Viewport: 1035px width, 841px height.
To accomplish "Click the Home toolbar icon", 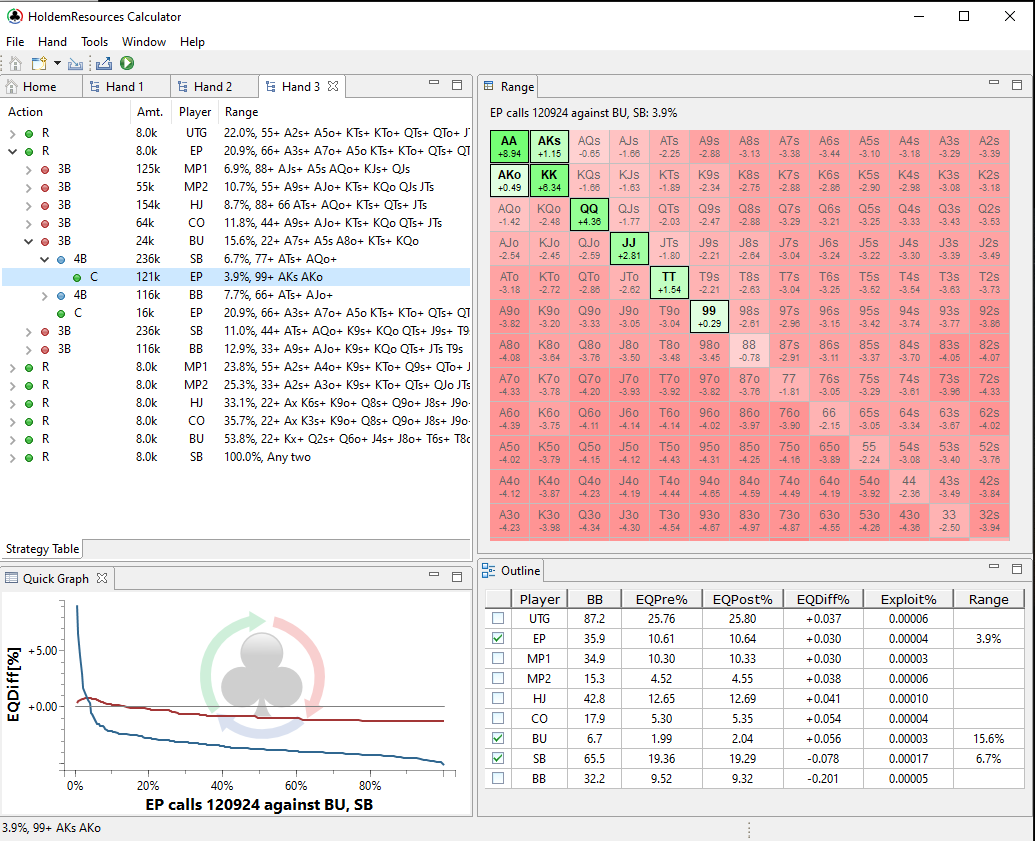I will point(15,63).
